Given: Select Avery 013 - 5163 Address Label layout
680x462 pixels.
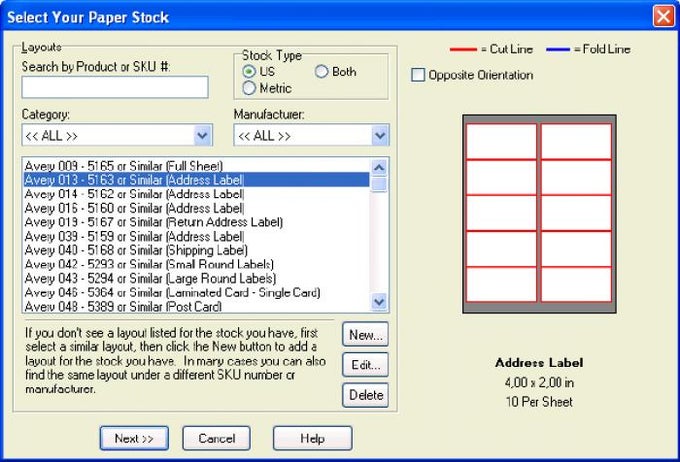Looking at the screenshot, I should [196, 180].
